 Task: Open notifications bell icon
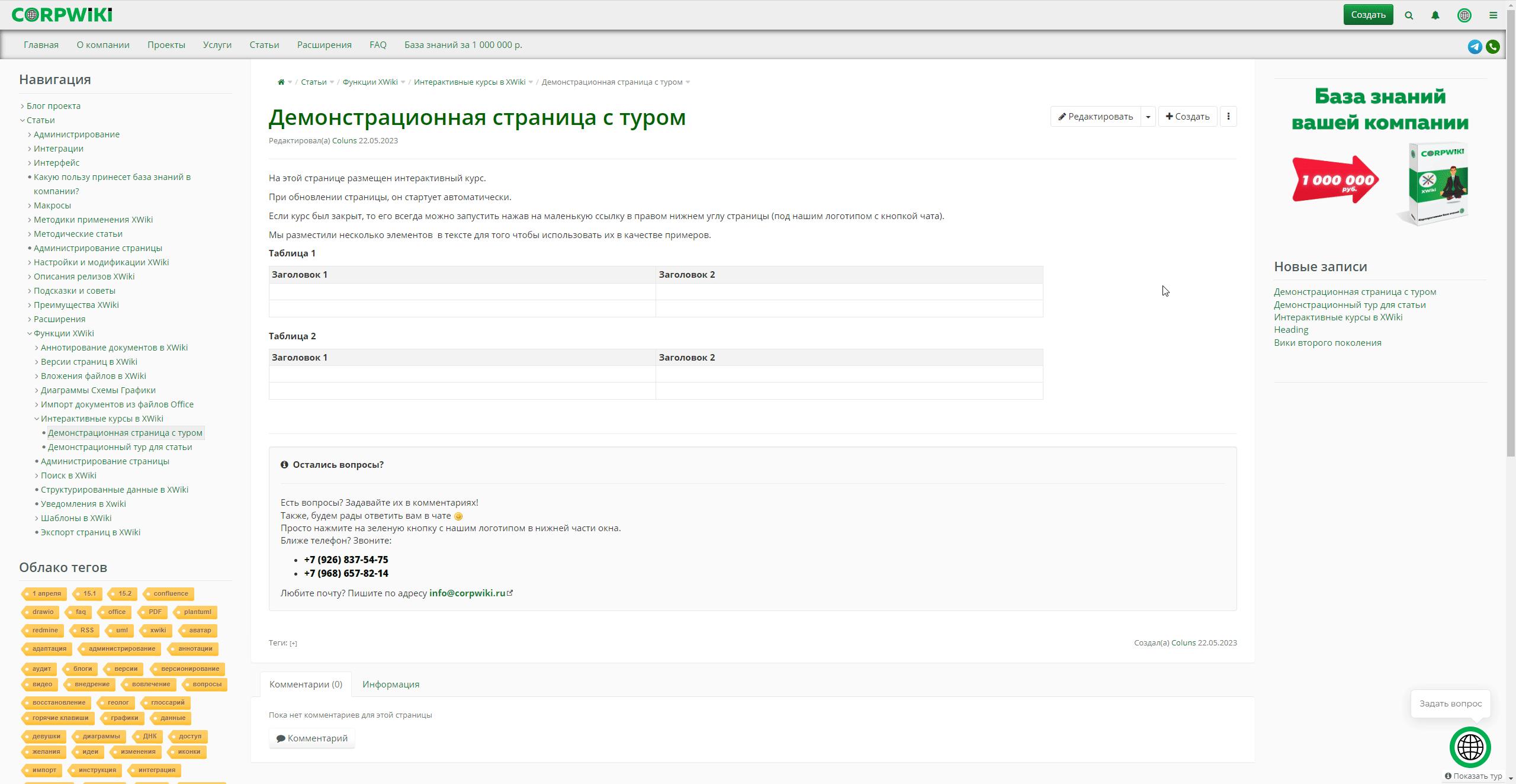coord(1435,15)
